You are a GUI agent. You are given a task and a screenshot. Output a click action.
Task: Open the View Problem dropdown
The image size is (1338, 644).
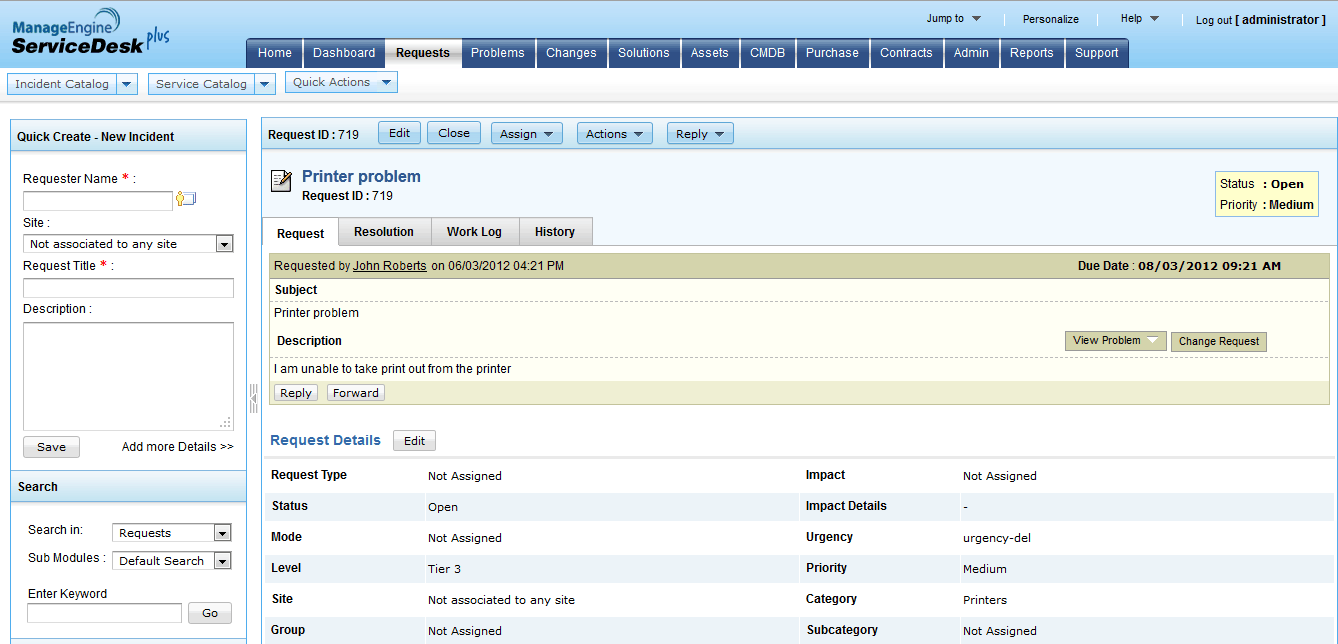[x=1115, y=341]
